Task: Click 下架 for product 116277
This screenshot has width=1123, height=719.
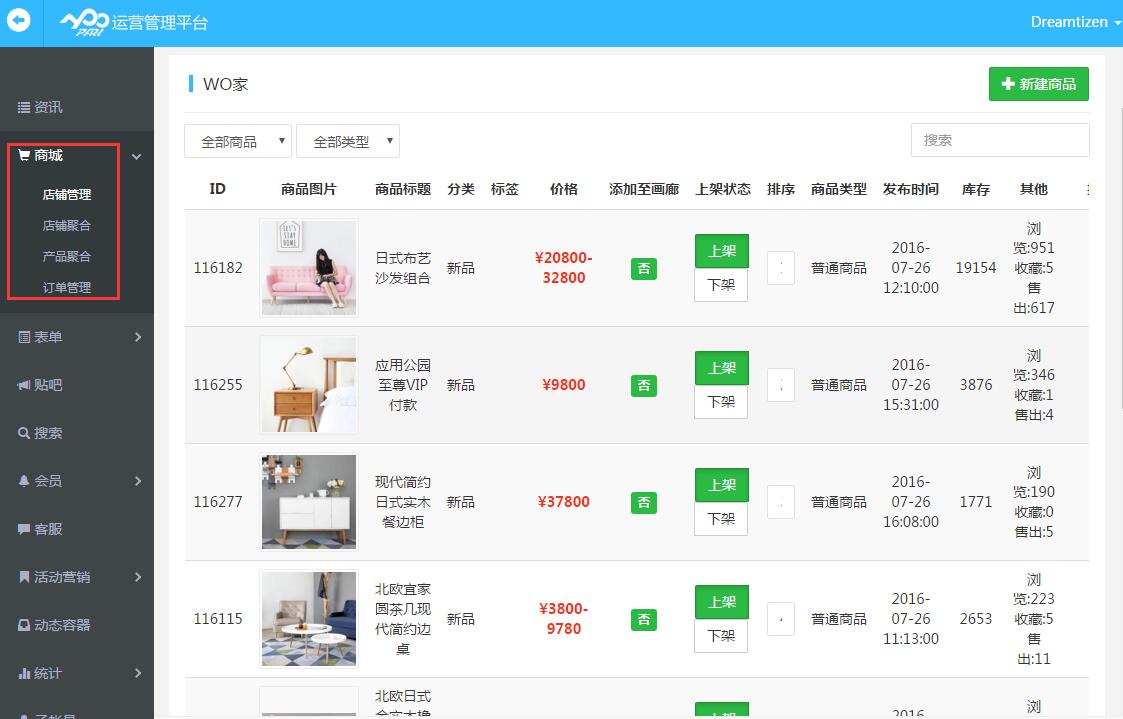Action: coord(721,518)
